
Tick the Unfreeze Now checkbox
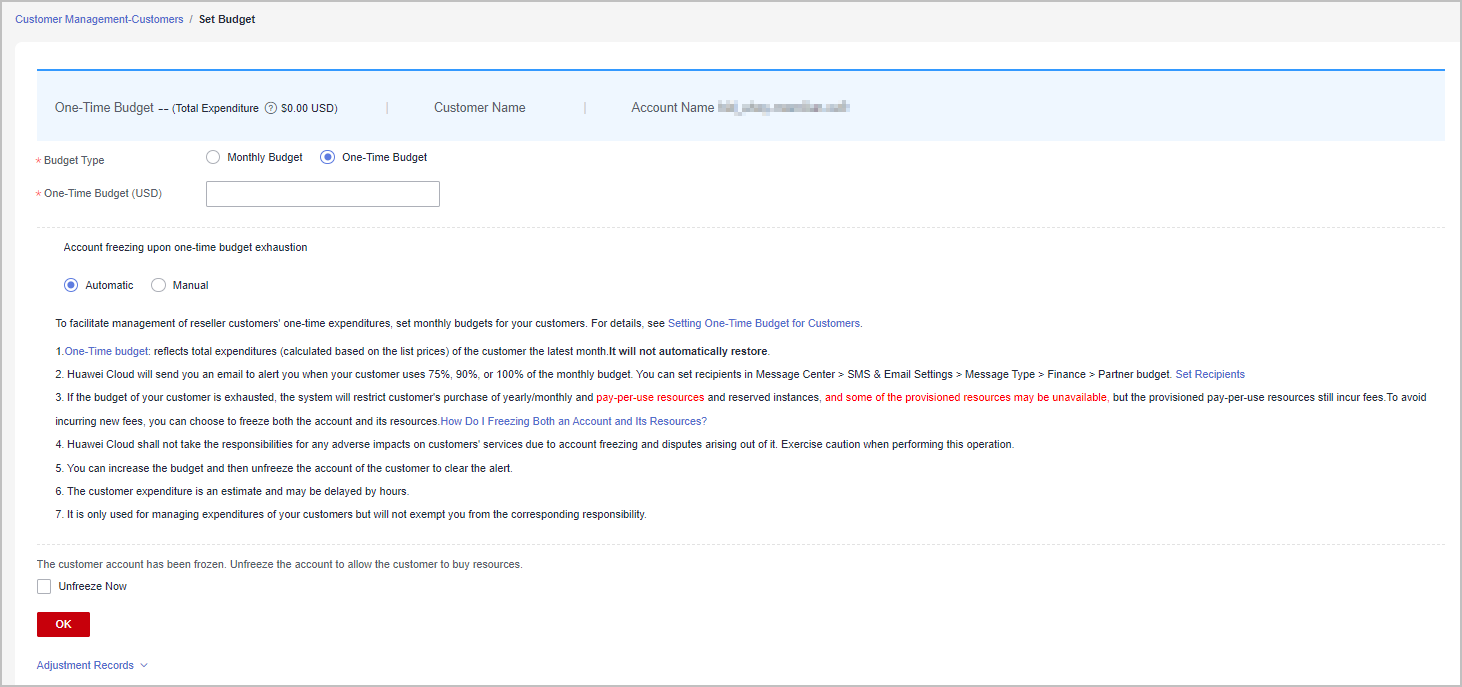click(44, 587)
